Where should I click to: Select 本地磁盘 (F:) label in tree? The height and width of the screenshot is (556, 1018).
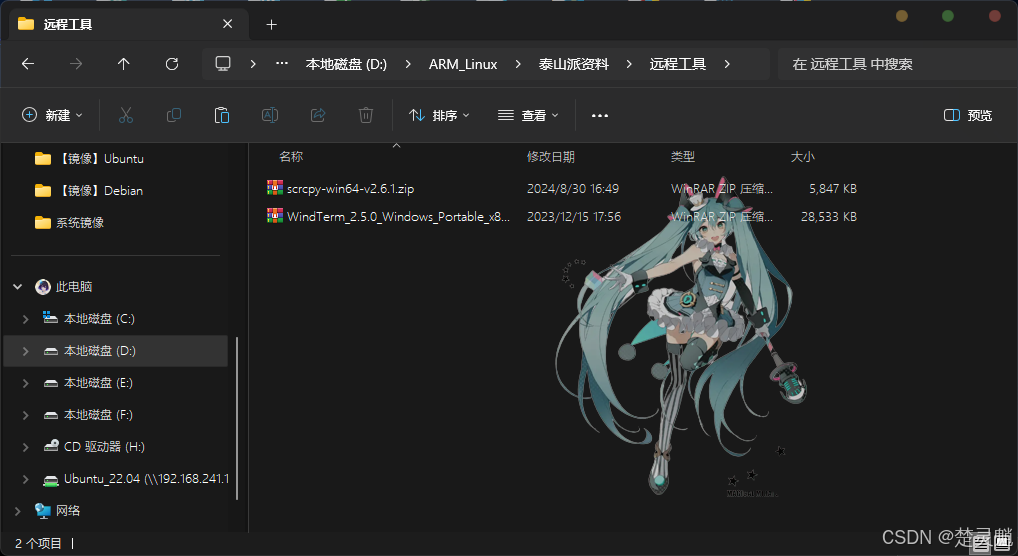click(98, 414)
